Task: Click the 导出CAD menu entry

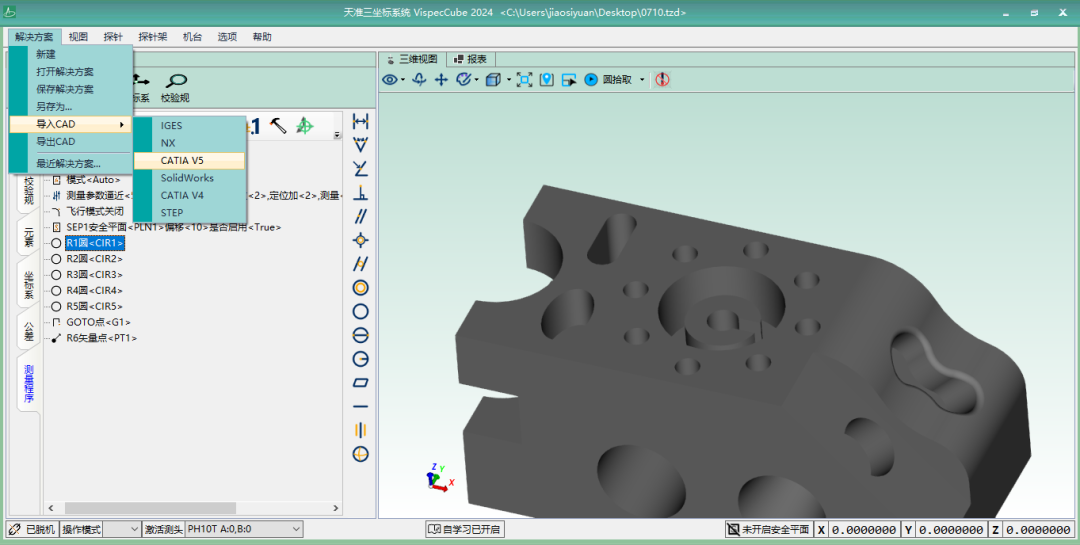Action: point(56,142)
